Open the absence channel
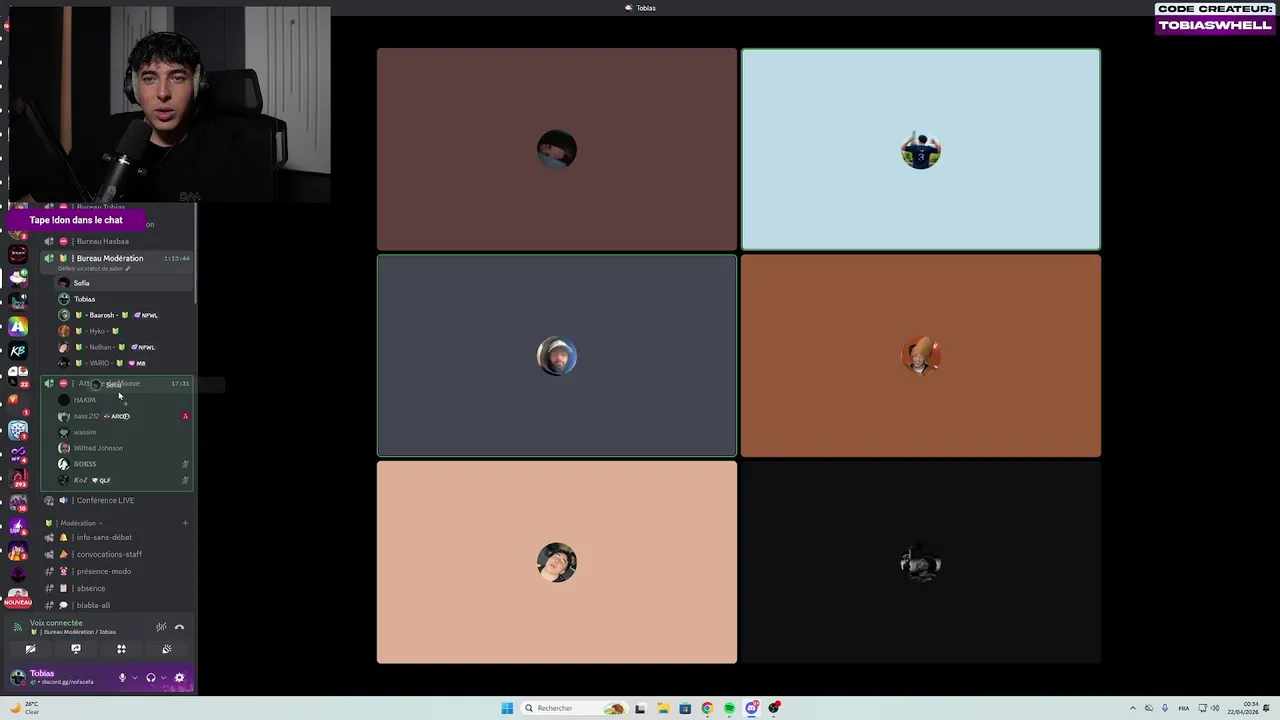 117,588
